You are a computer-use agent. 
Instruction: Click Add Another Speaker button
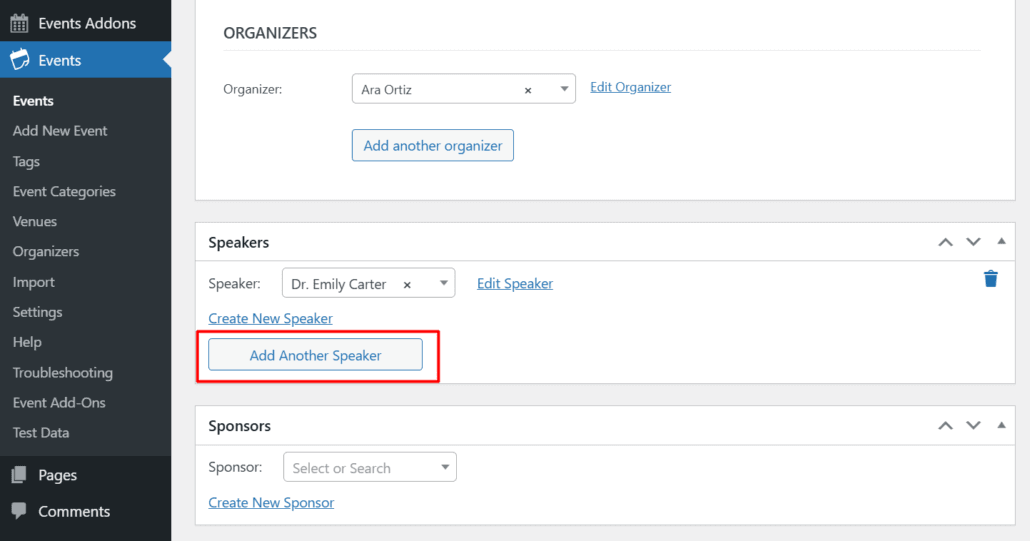pos(315,355)
